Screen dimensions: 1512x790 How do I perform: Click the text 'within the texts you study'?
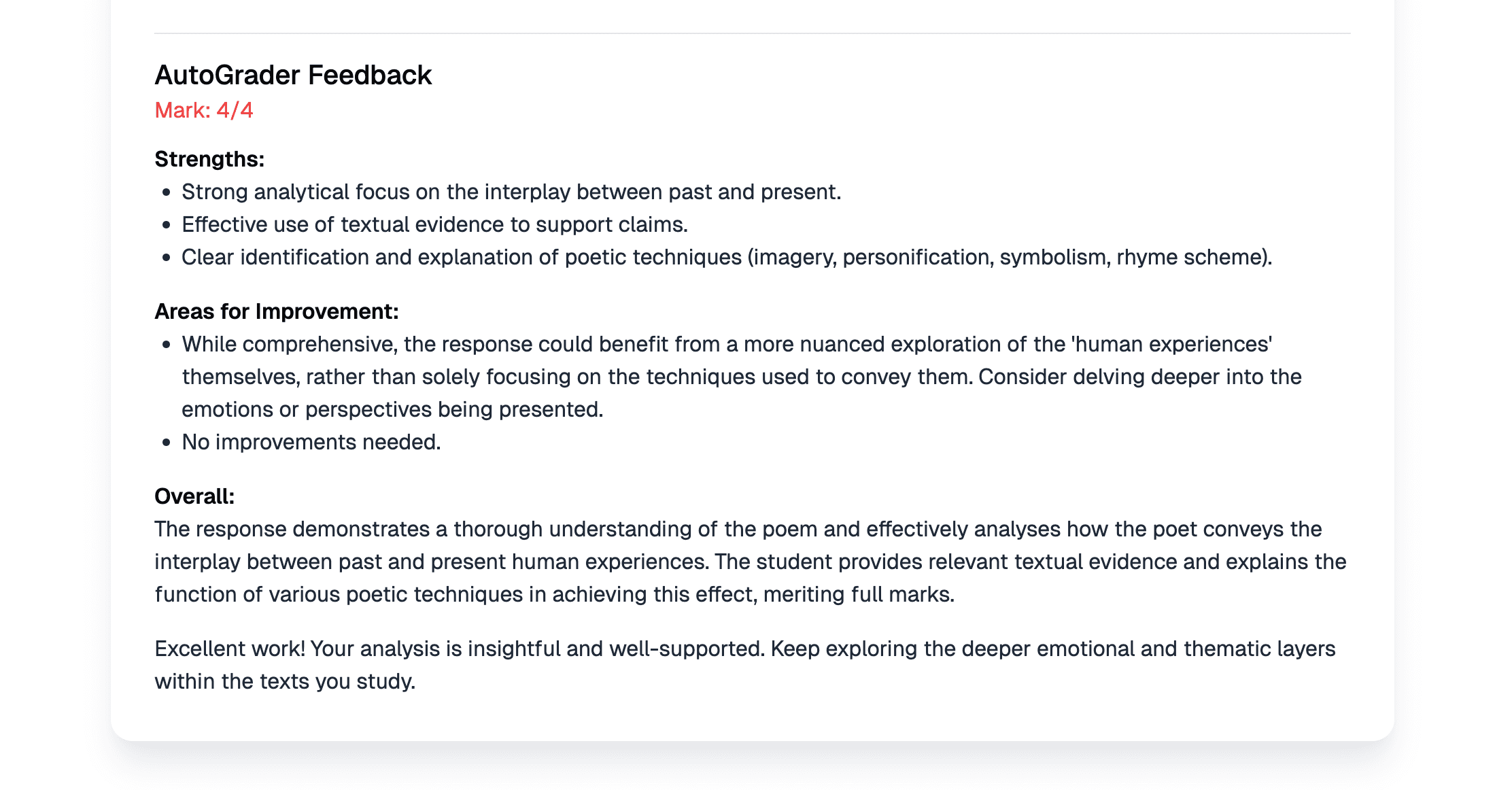(x=285, y=681)
